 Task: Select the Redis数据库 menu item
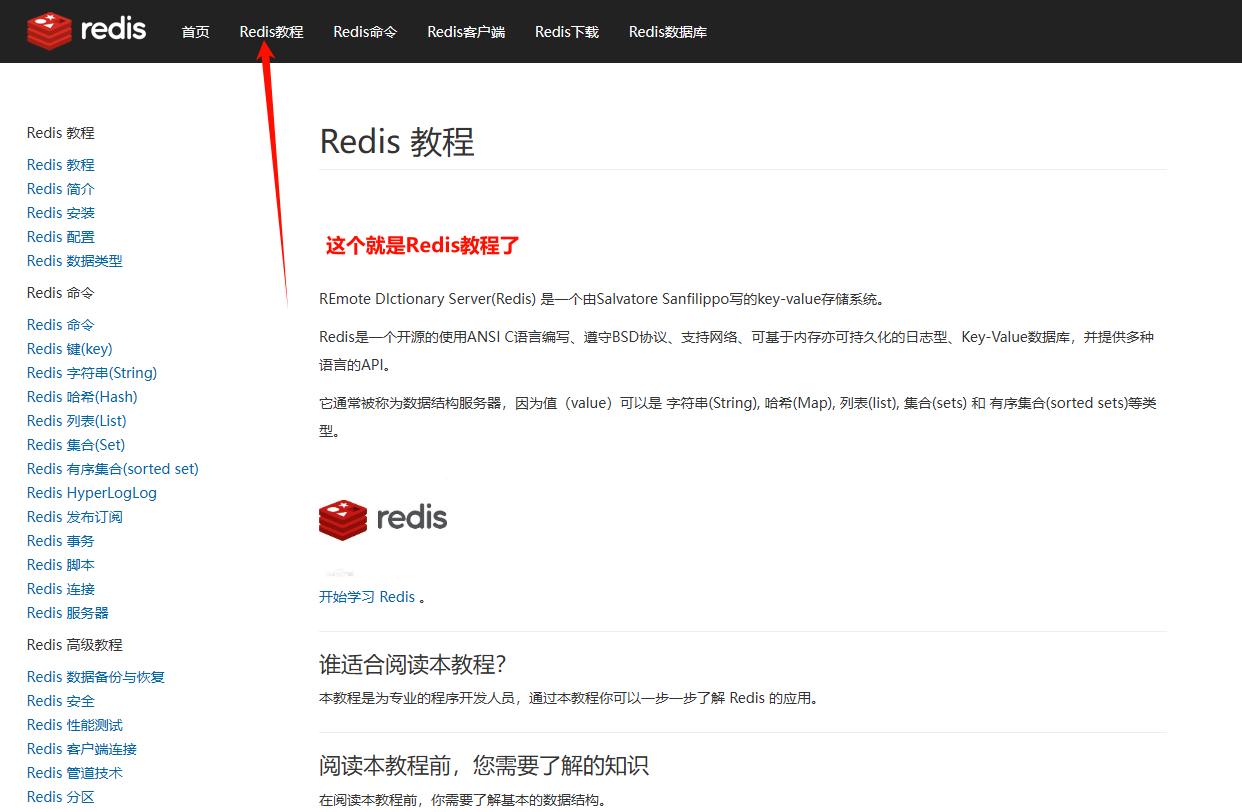667,31
